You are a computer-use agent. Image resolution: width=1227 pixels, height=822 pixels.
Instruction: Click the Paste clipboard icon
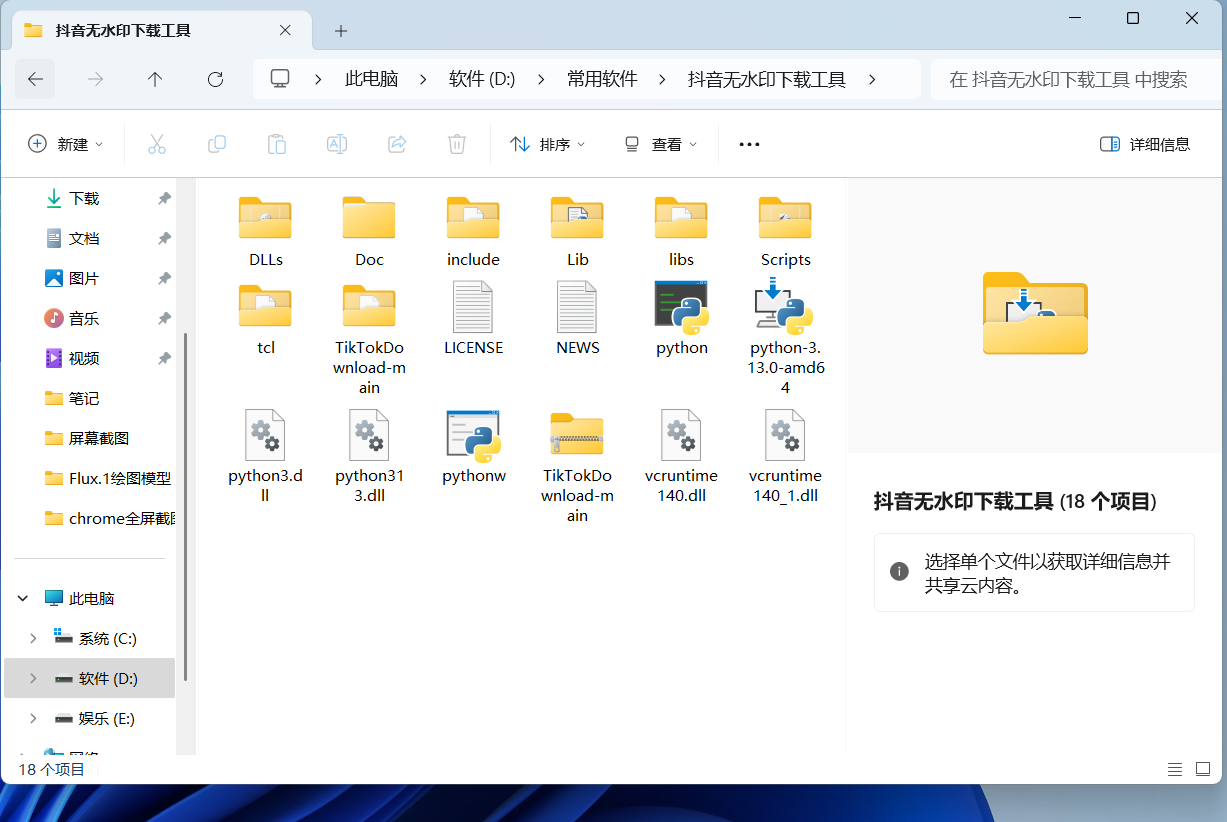click(x=277, y=144)
